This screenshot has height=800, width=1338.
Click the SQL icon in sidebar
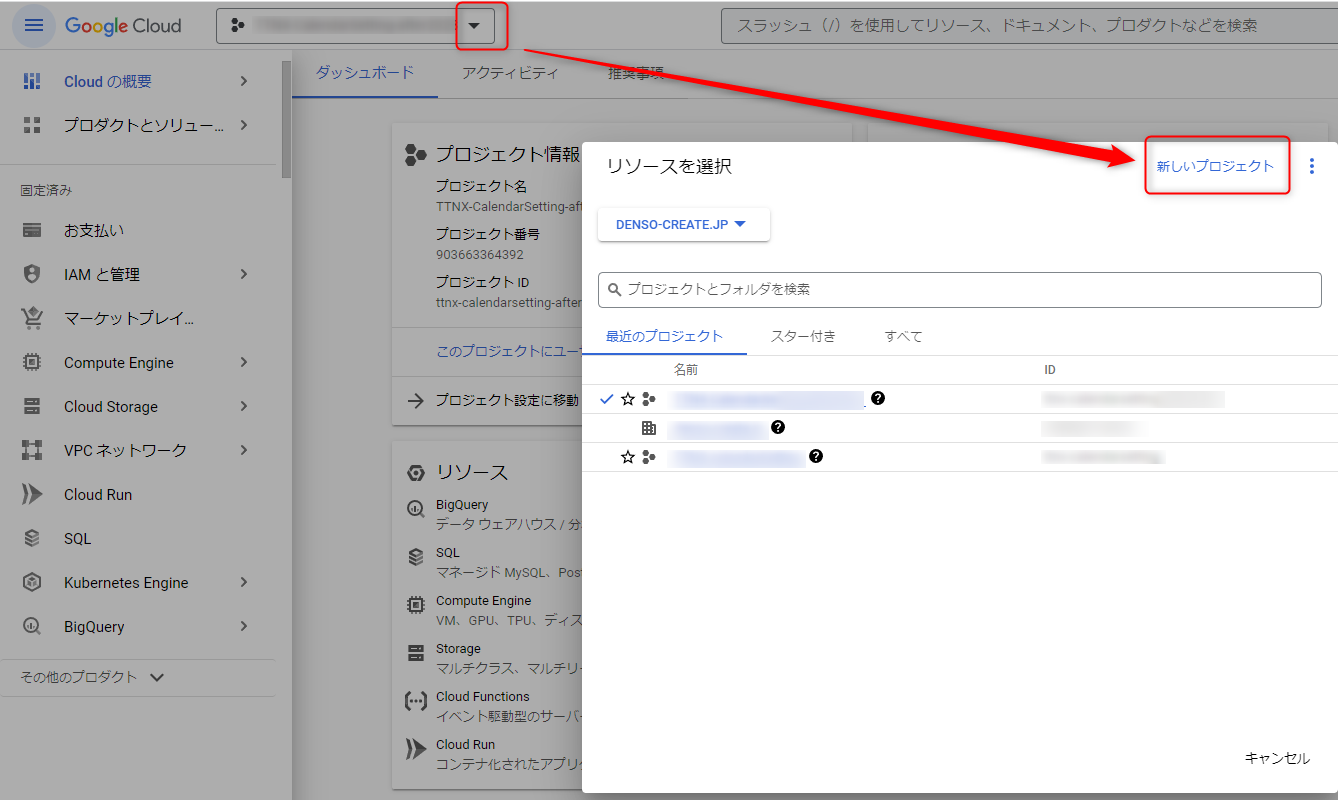(32, 539)
